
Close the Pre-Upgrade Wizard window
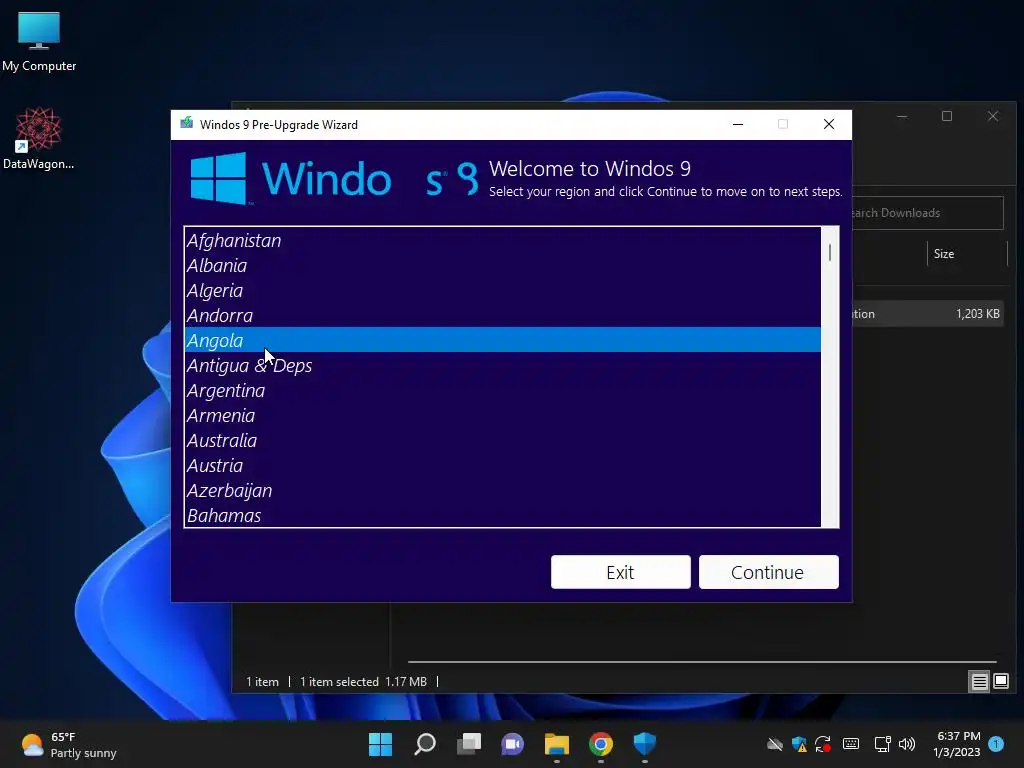point(829,124)
